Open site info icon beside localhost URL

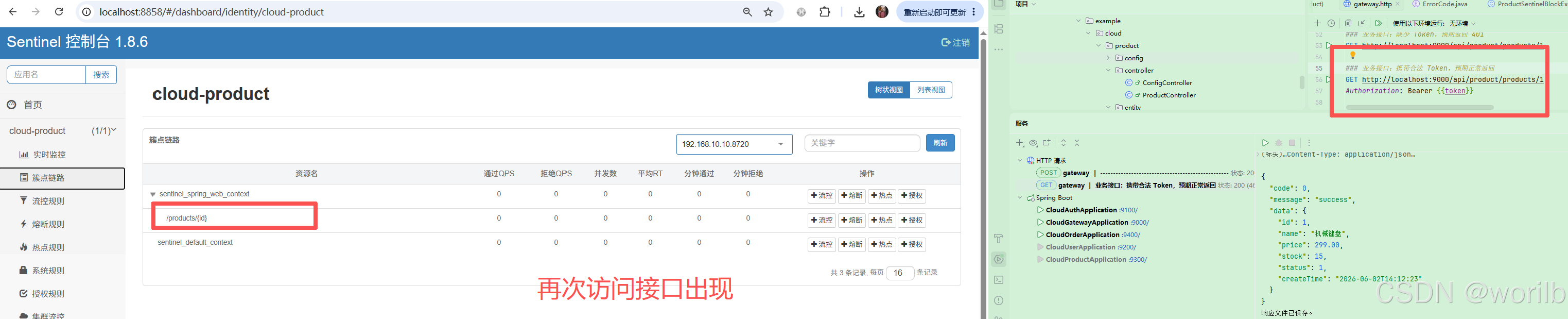click(87, 11)
